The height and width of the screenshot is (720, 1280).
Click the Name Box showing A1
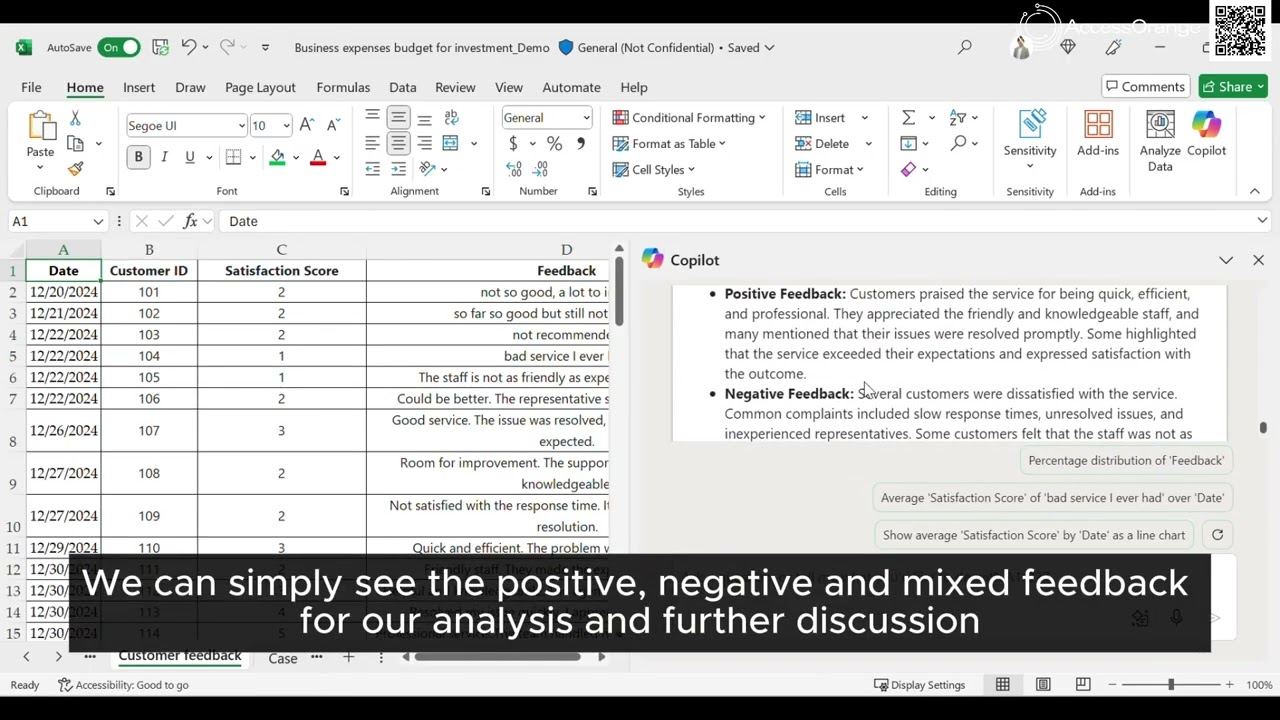click(x=57, y=221)
